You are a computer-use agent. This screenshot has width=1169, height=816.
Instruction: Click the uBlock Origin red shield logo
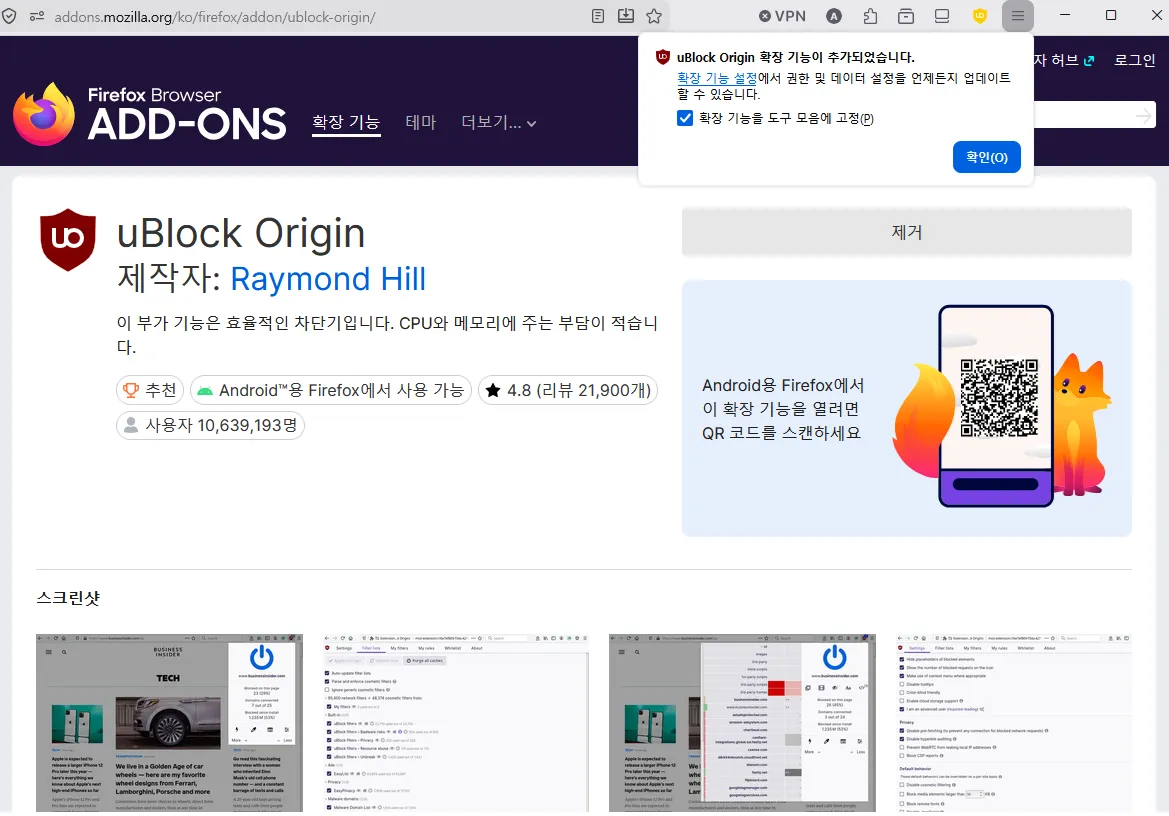pos(68,240)
